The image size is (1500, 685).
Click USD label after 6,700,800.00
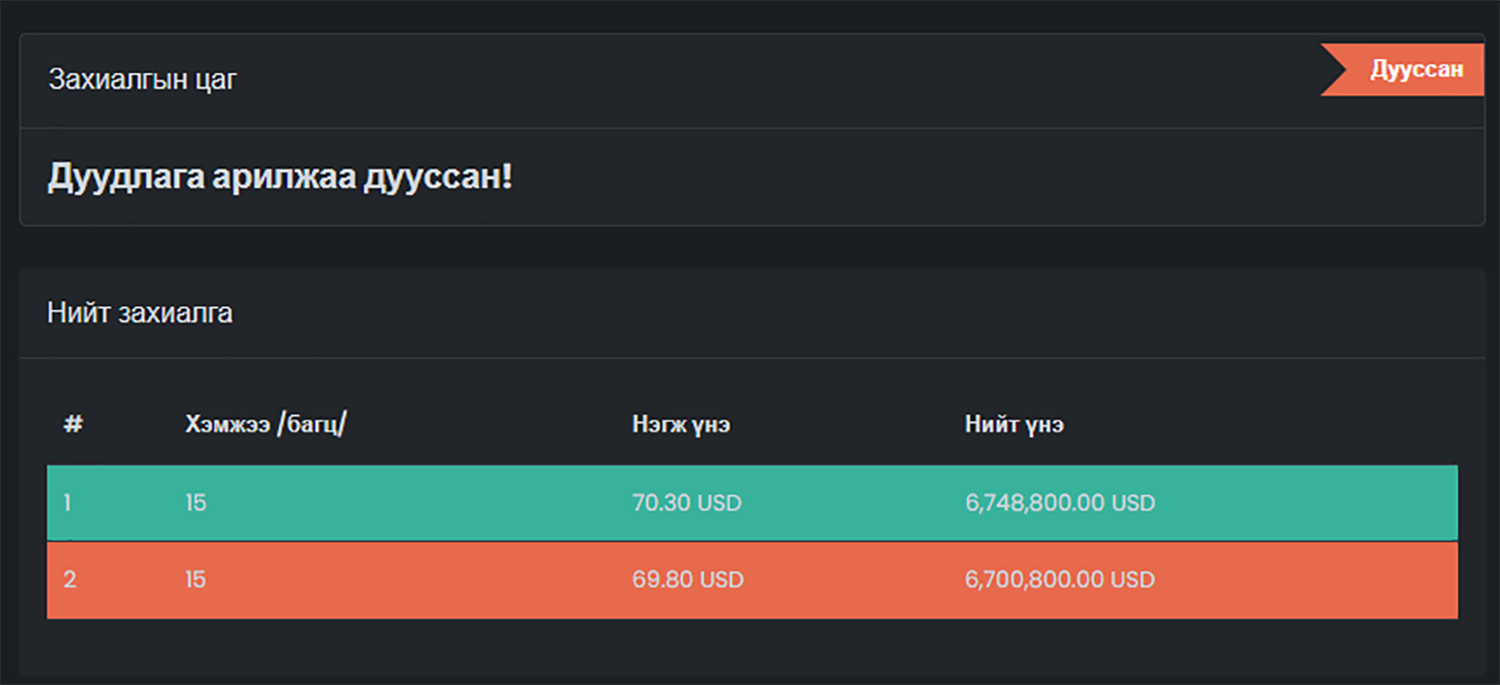click(x=1133, y=580)
